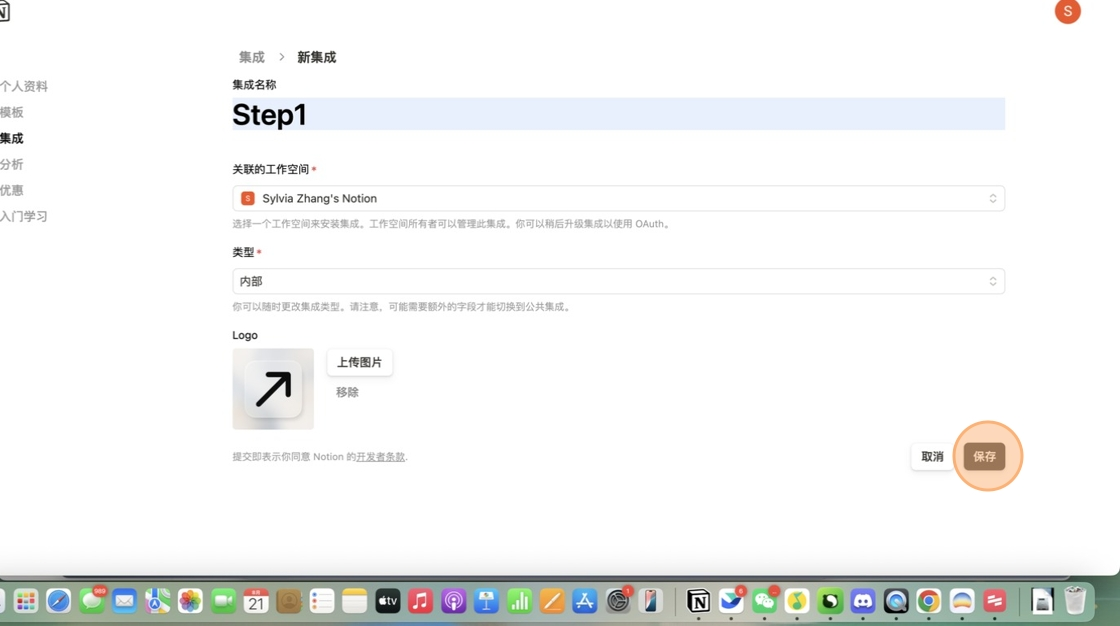Go to 个人资料 in sidebar
Screen dimensions: 1120x626
24,86
